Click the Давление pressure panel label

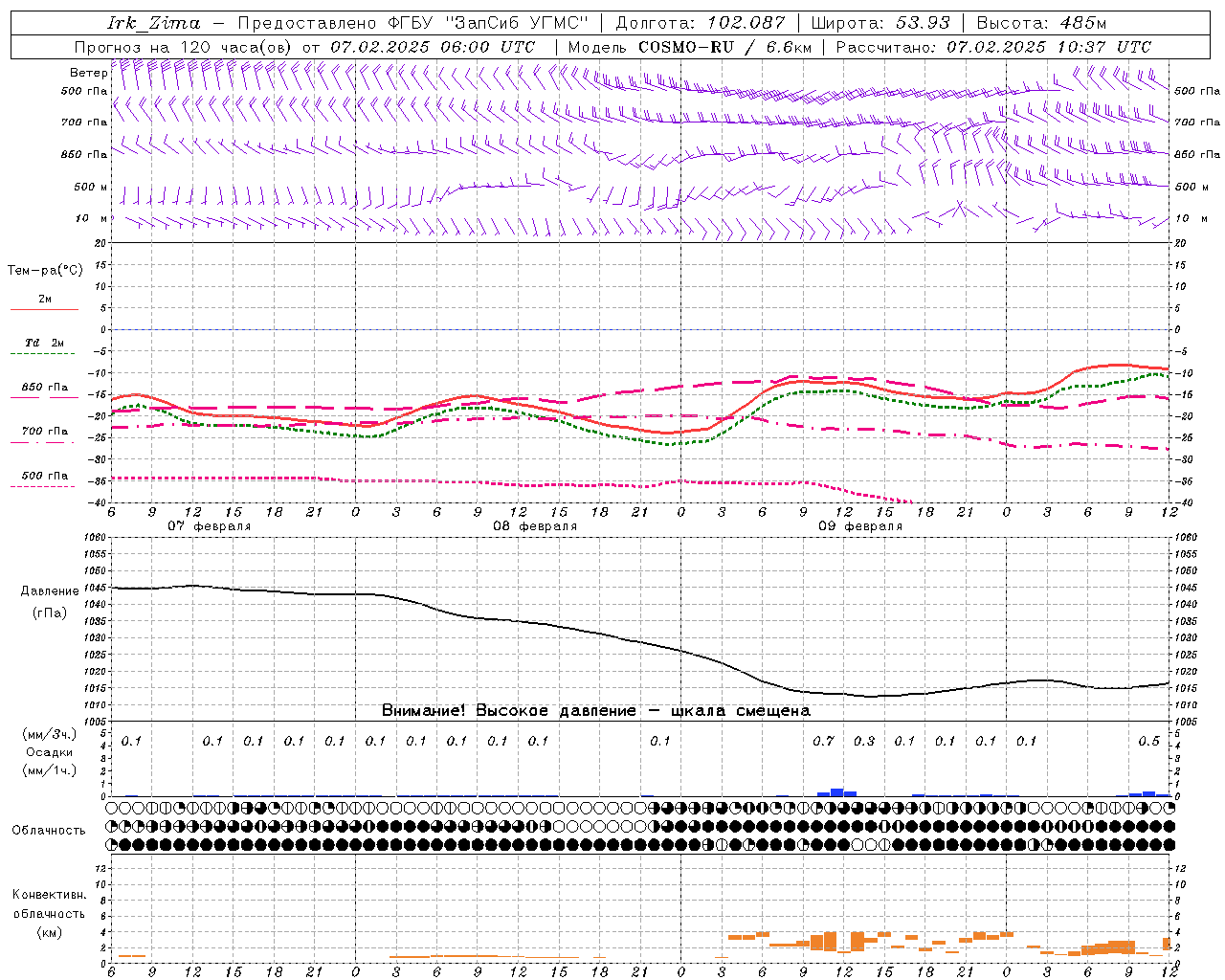tap(48, 591)
